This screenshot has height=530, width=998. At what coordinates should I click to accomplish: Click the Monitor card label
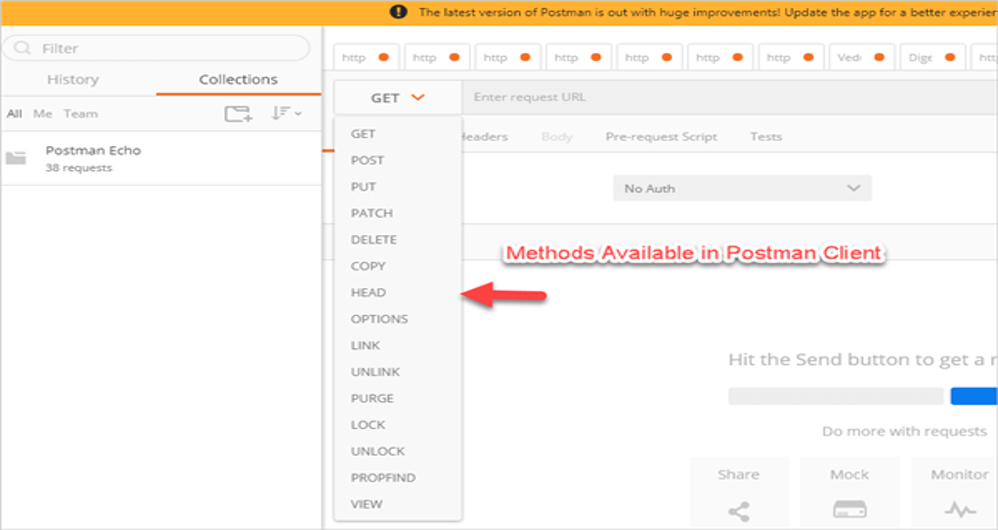pos(960,475)
